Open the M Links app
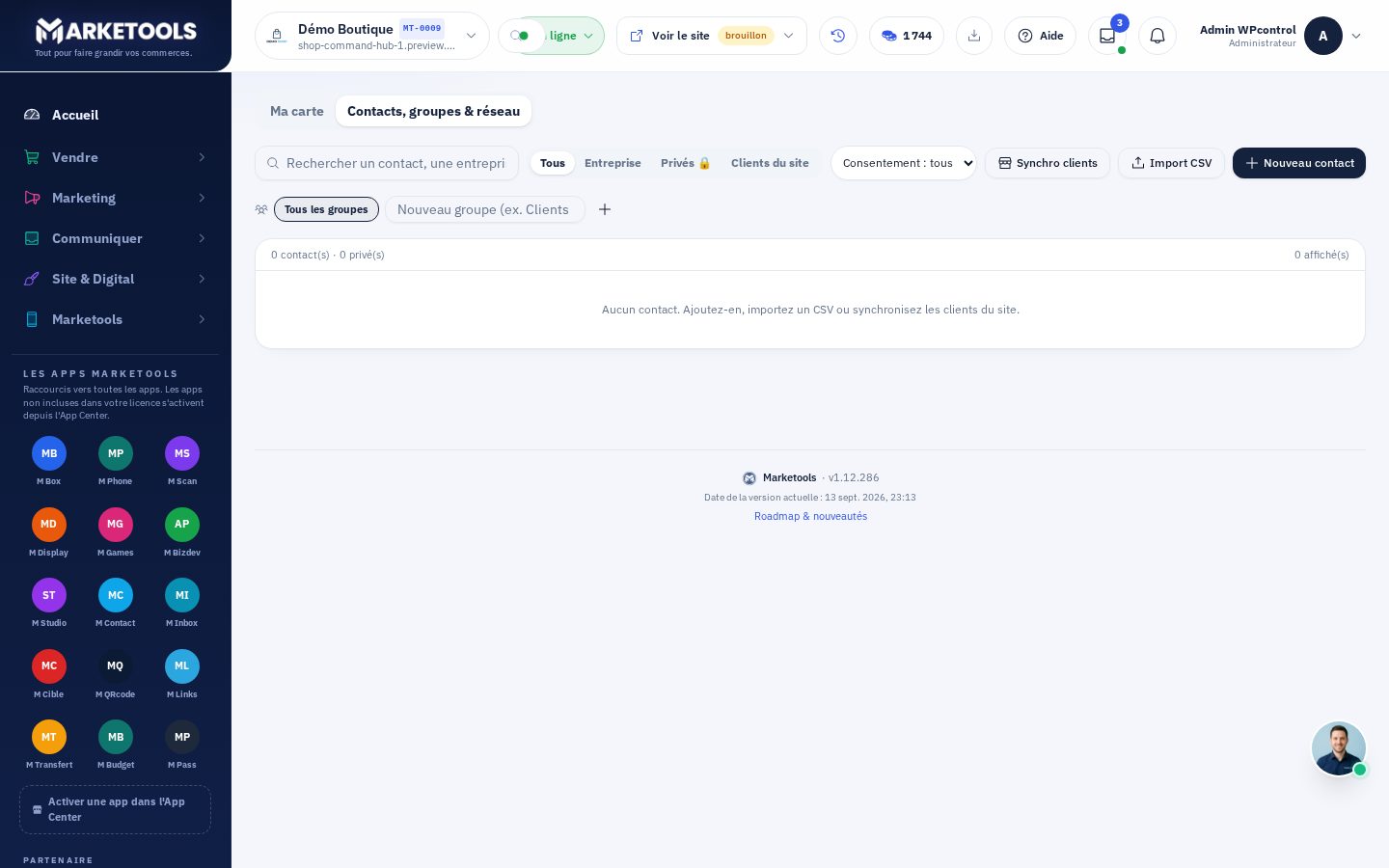The height and width of the screenshot is (868, 1389). click(x=182, y=675)
